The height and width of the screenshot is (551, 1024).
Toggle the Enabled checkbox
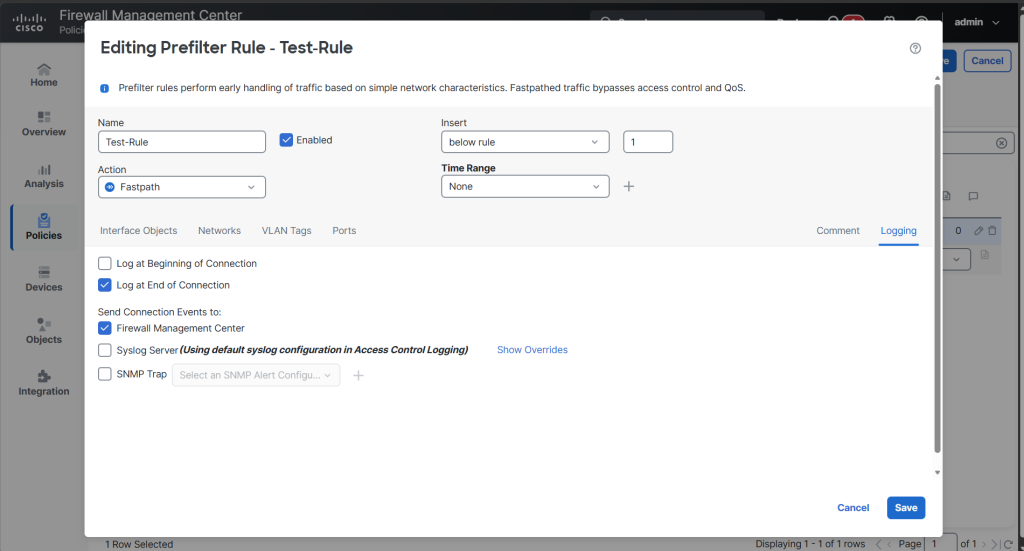tap(286, 140)
